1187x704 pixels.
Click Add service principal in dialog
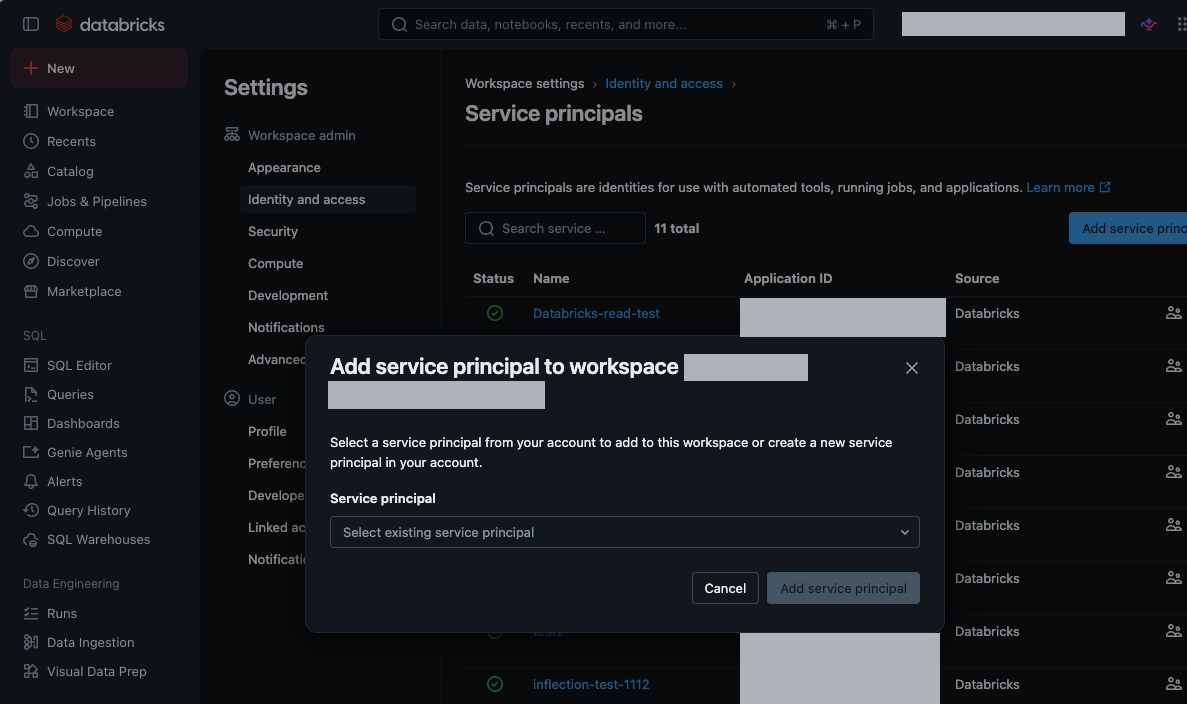click(843, 588)
